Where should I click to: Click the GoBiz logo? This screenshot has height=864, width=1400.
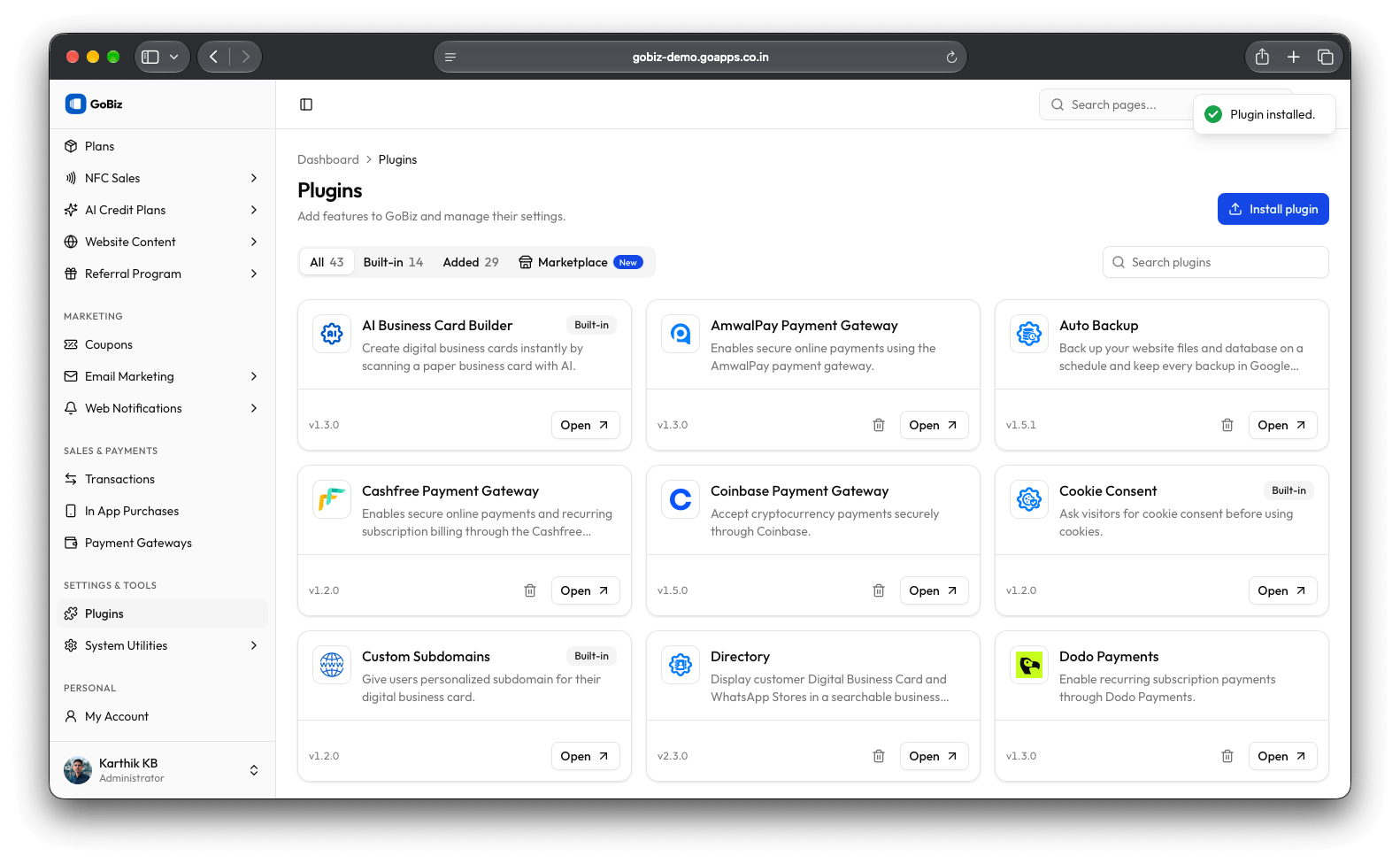(x=94, y=104)
